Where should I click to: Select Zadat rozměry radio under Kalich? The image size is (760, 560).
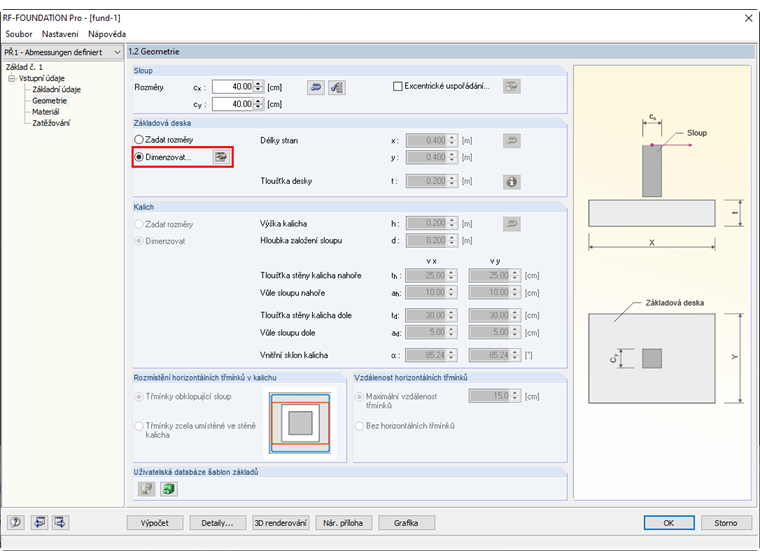pos(139,224)
